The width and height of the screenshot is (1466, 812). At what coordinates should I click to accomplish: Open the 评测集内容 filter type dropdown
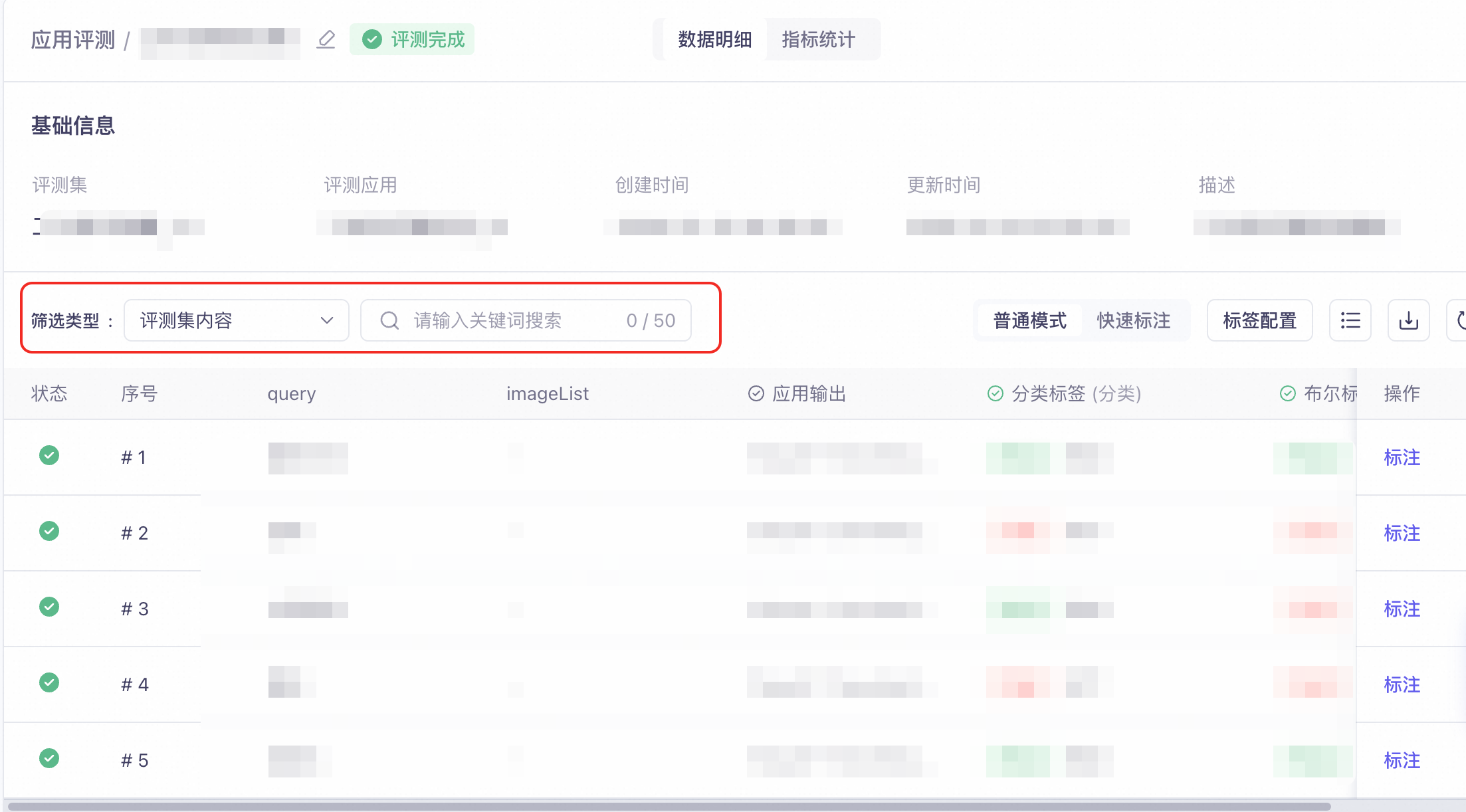pos(236,321)
